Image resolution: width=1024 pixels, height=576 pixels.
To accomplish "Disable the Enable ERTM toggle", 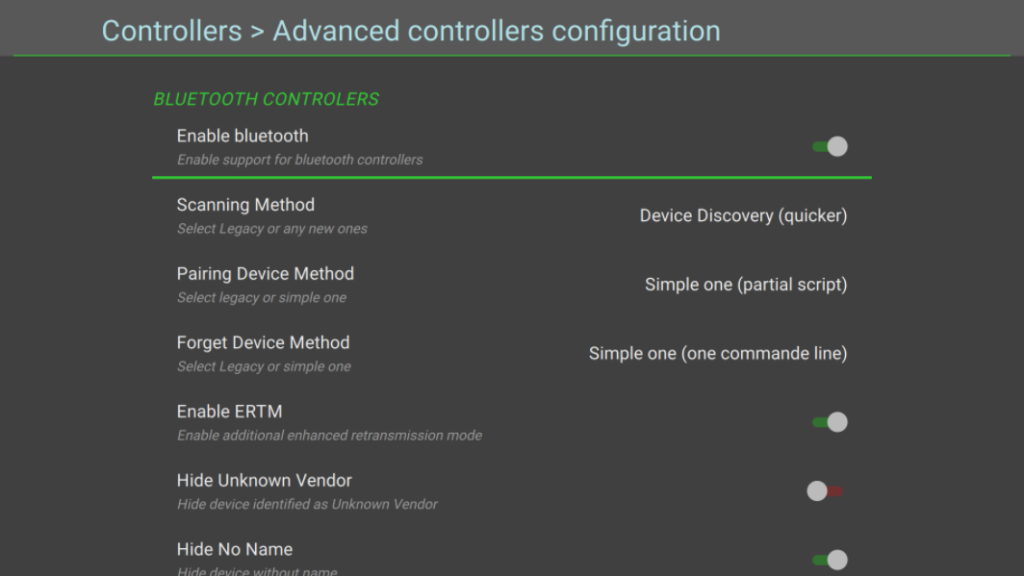I will point(829,422).
